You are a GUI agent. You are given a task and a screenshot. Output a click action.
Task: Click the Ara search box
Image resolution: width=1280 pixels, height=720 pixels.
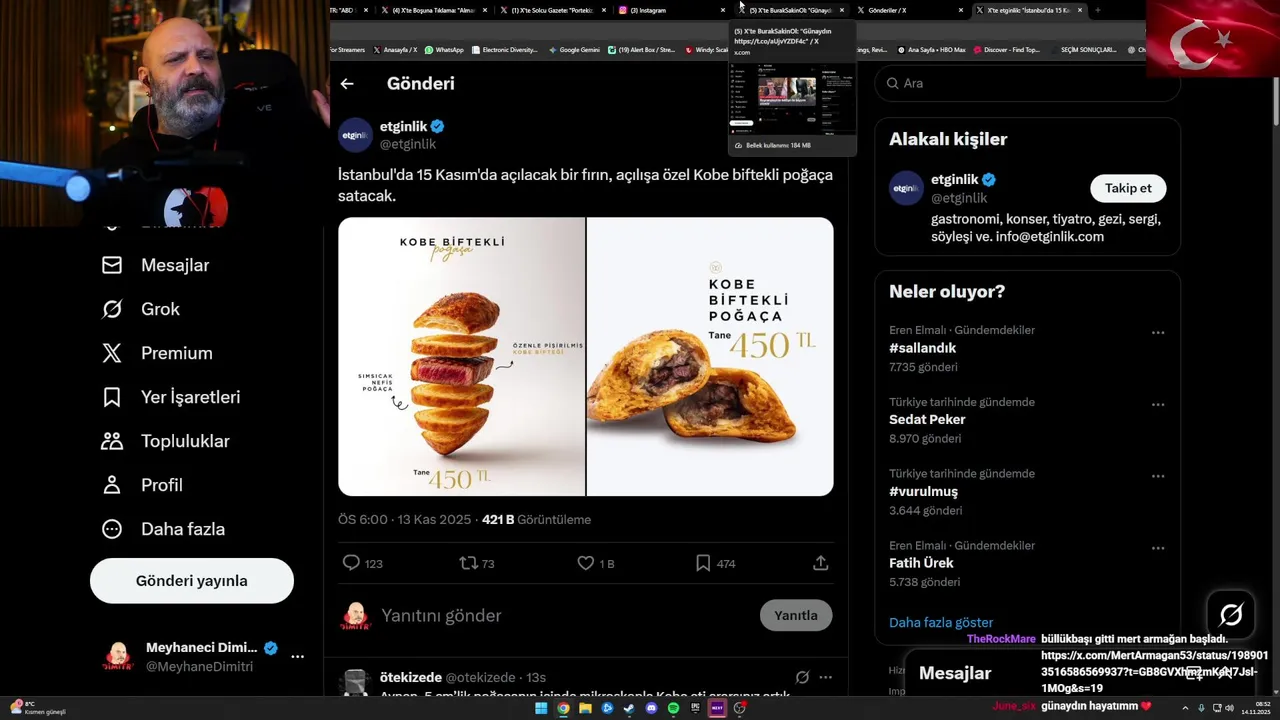point(1027,84)
